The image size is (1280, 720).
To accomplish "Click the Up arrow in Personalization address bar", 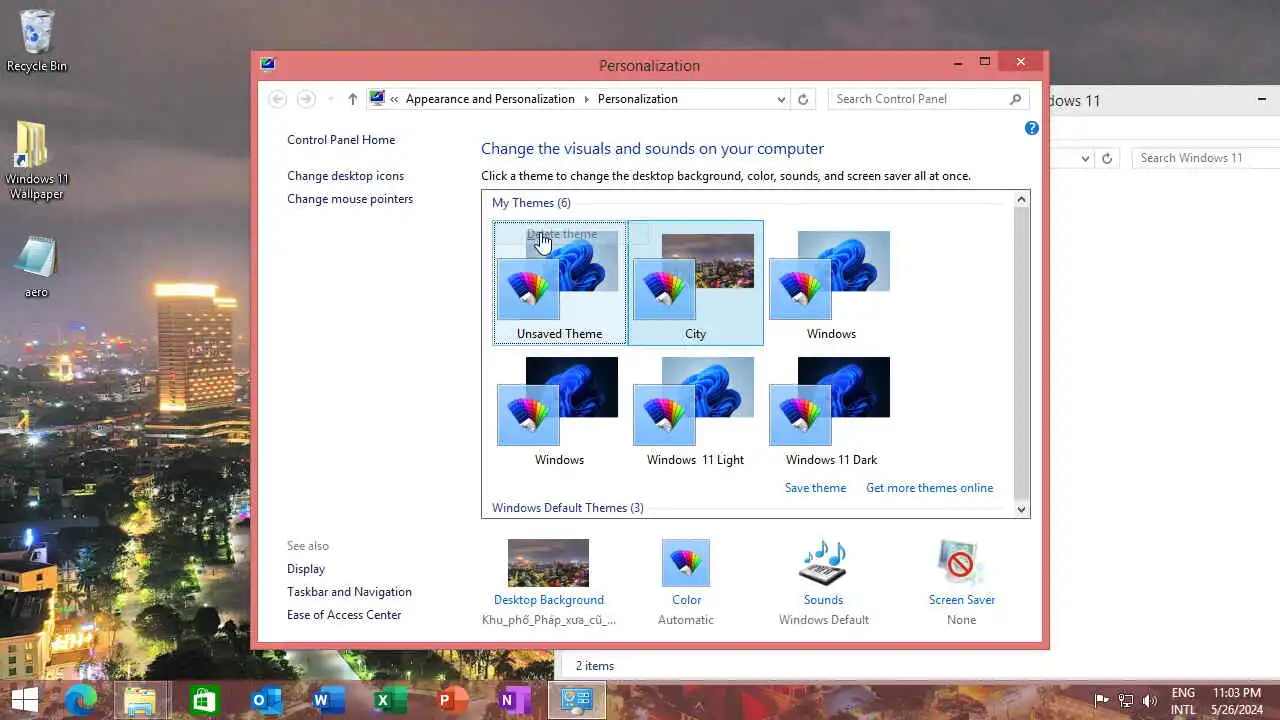I will [352, 99].
